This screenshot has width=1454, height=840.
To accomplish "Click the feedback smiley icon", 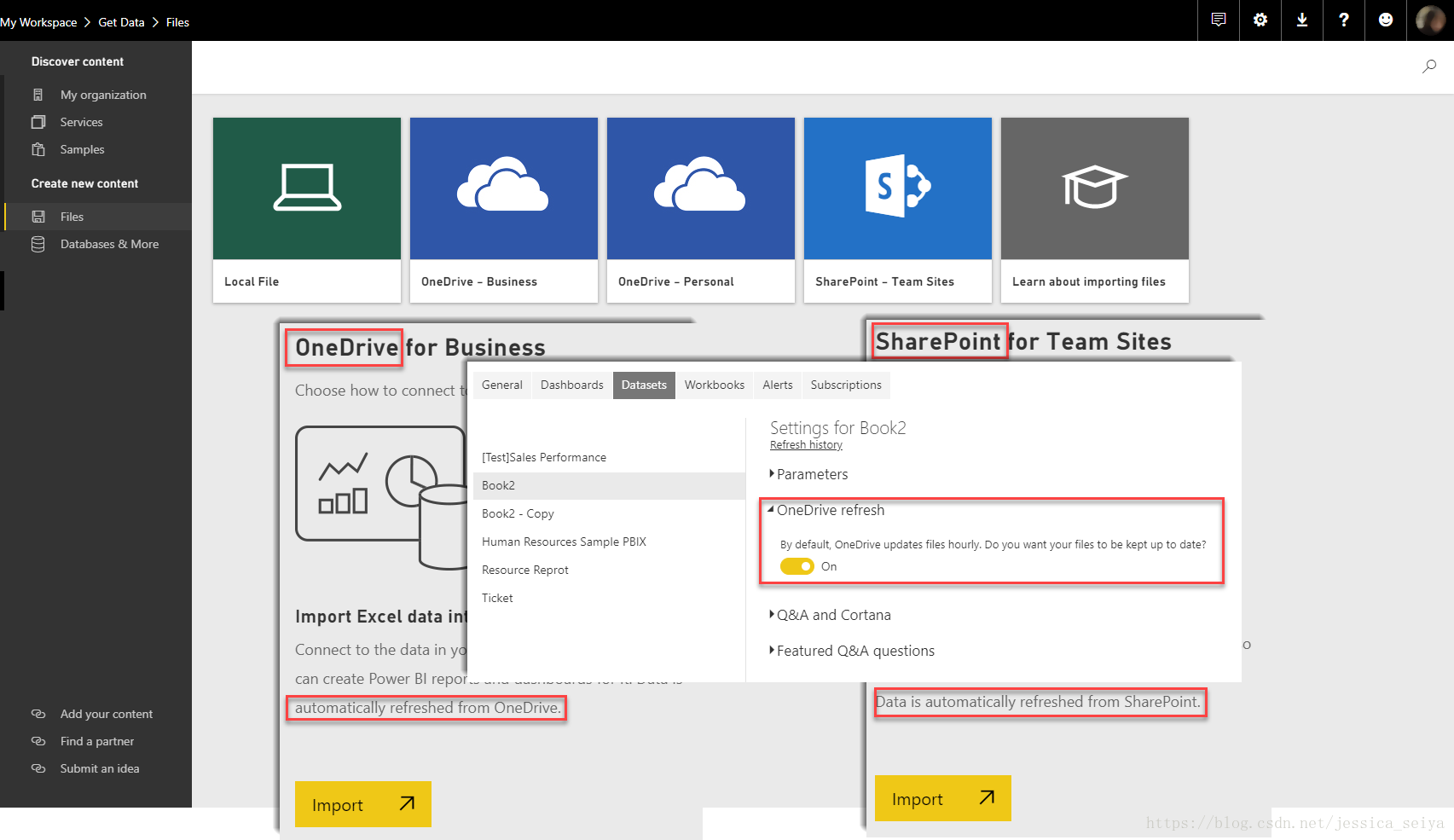I will coord(1386,20).
